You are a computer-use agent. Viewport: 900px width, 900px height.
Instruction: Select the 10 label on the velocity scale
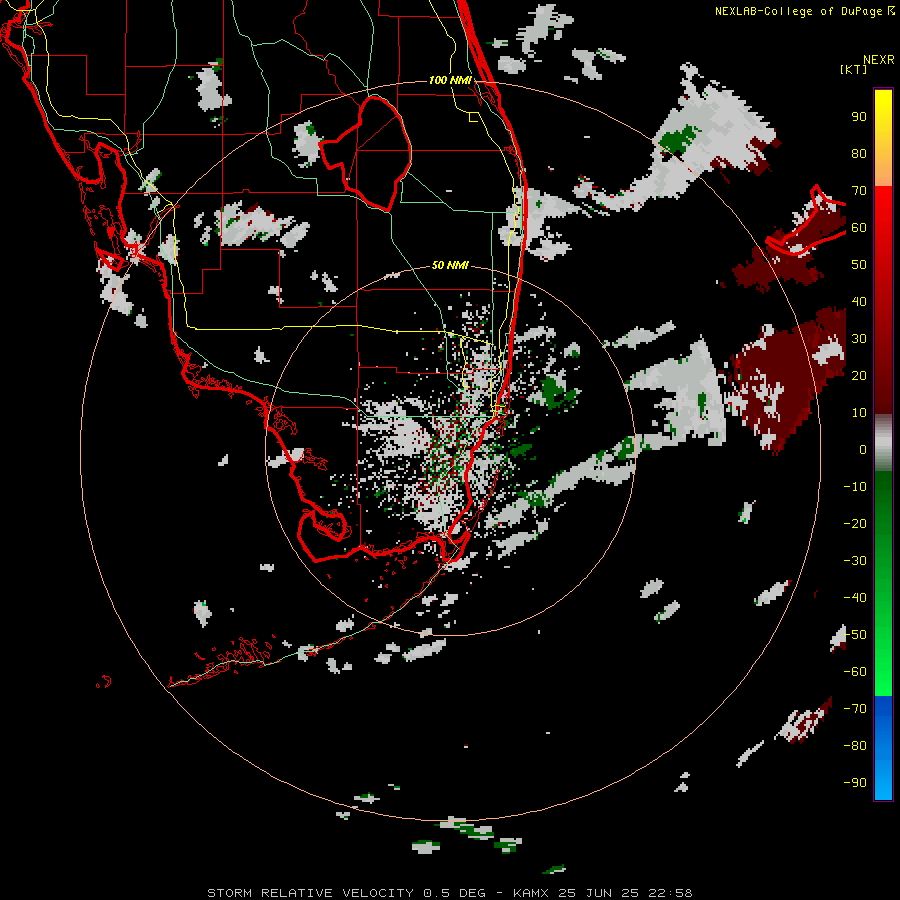pyautogui.click(x=859, y=413)
